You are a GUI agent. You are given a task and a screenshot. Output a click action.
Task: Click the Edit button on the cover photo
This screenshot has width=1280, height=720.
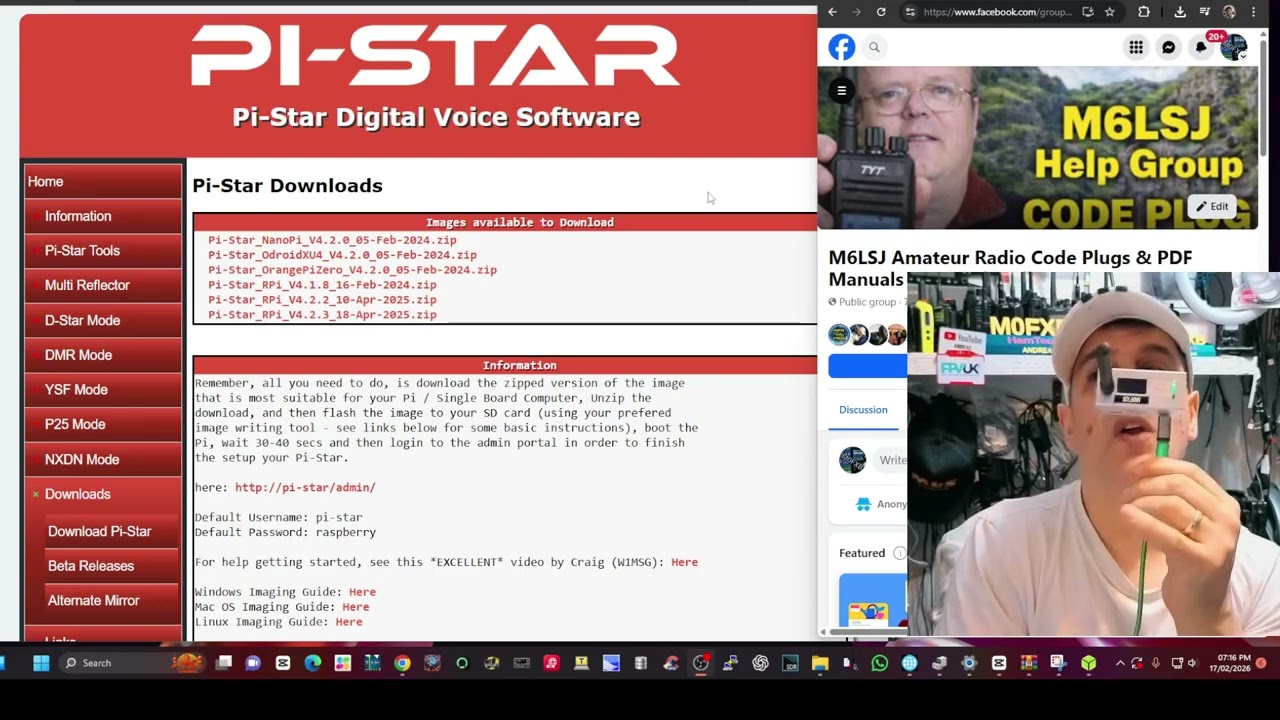(1212, 207)
